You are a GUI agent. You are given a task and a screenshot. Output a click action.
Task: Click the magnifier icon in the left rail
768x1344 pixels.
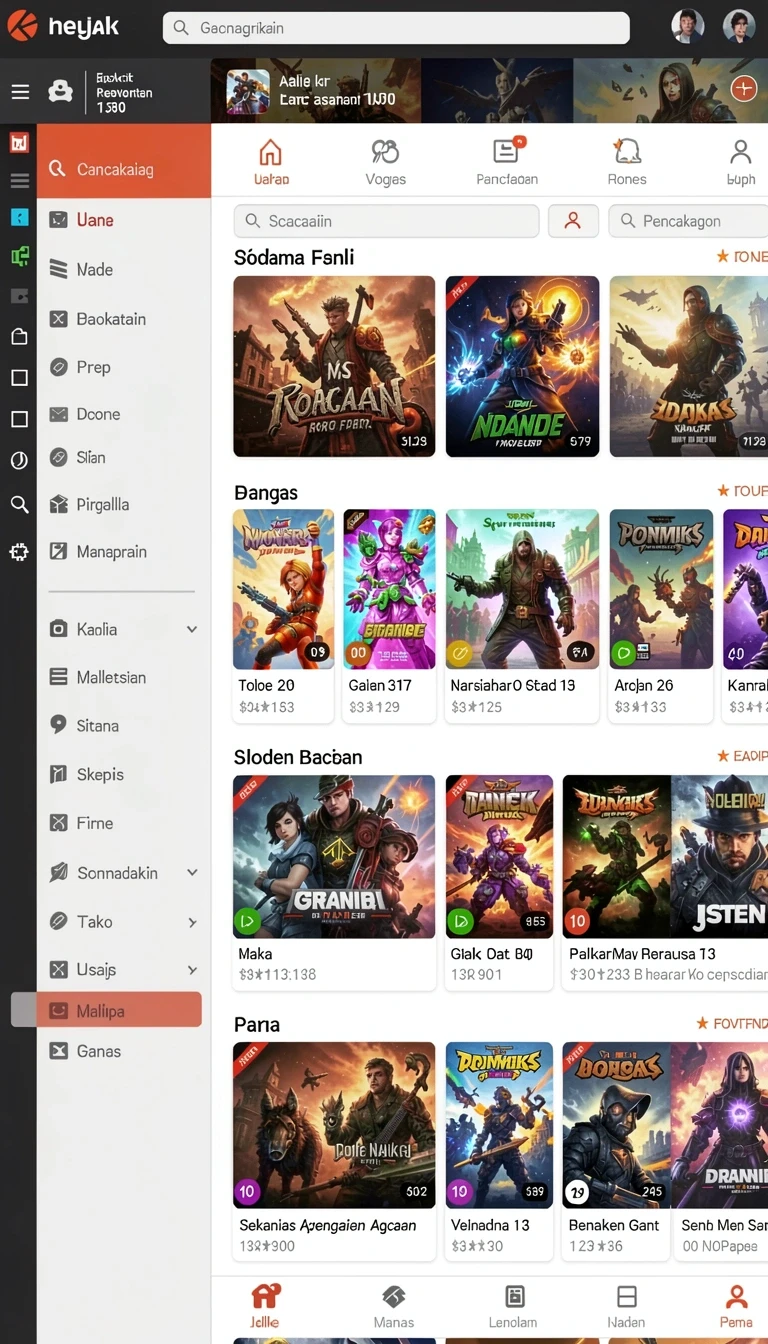point(19,504)
